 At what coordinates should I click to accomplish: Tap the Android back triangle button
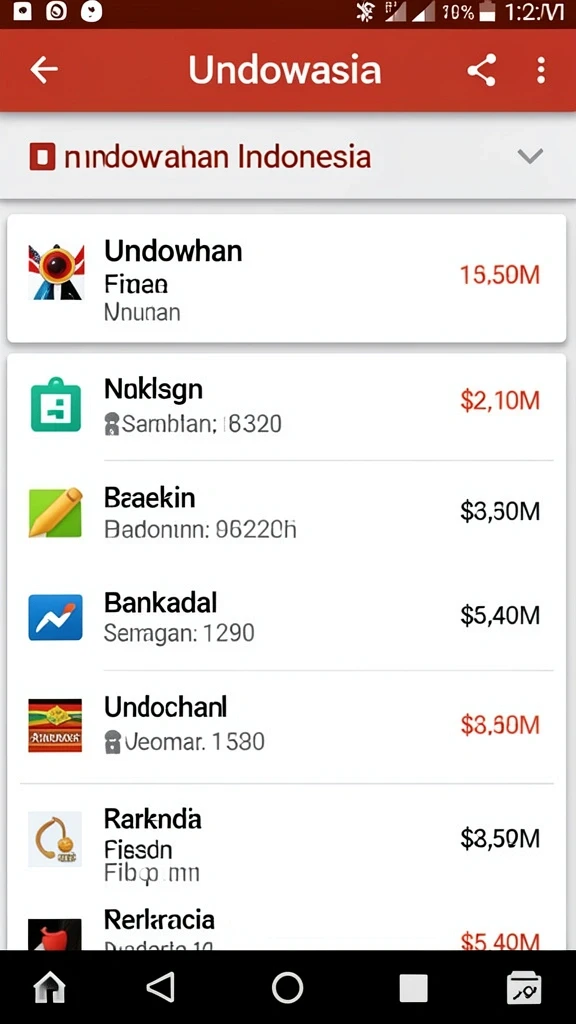pyautogui.click(x=161, y=987)
